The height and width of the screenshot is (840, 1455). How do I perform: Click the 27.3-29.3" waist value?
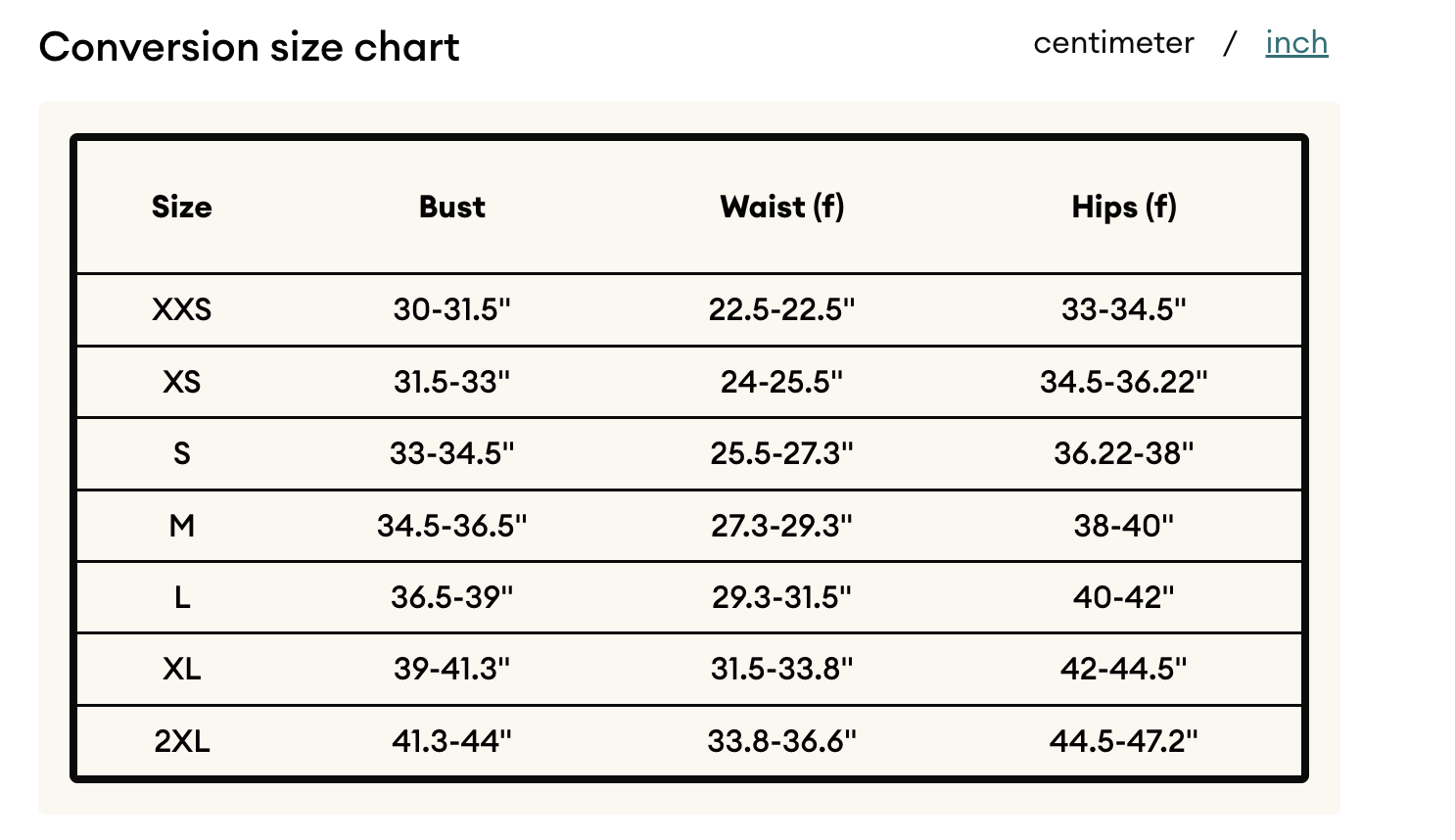[782, 526]
